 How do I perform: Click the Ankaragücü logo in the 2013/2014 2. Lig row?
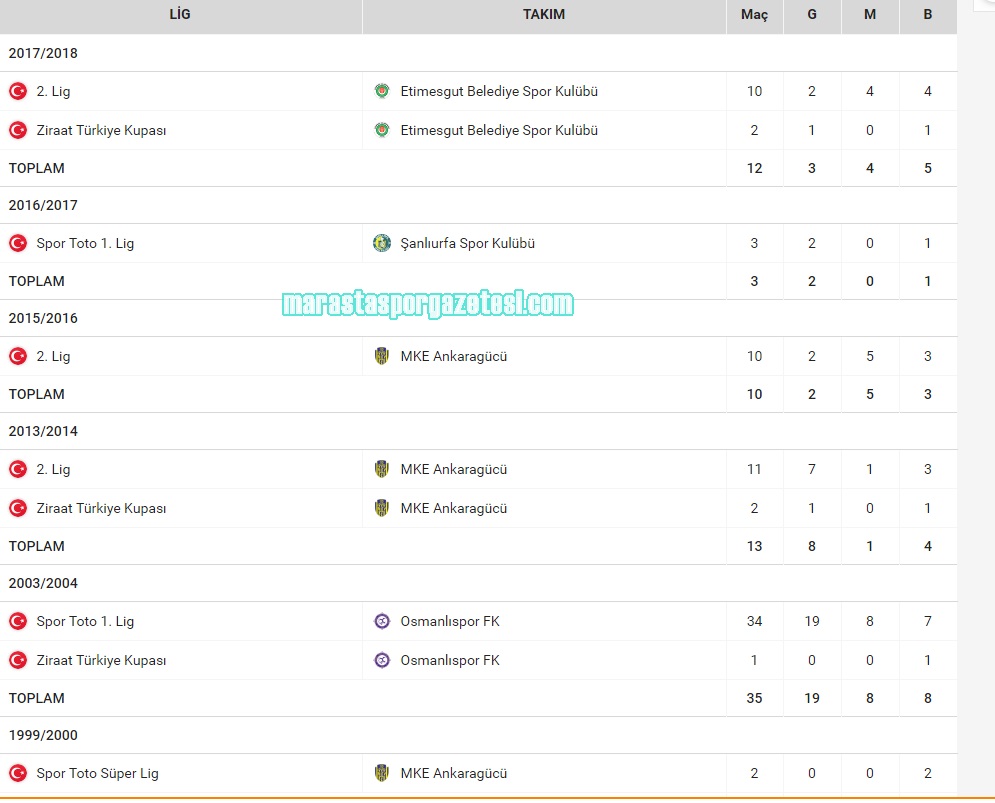(382, 469)
